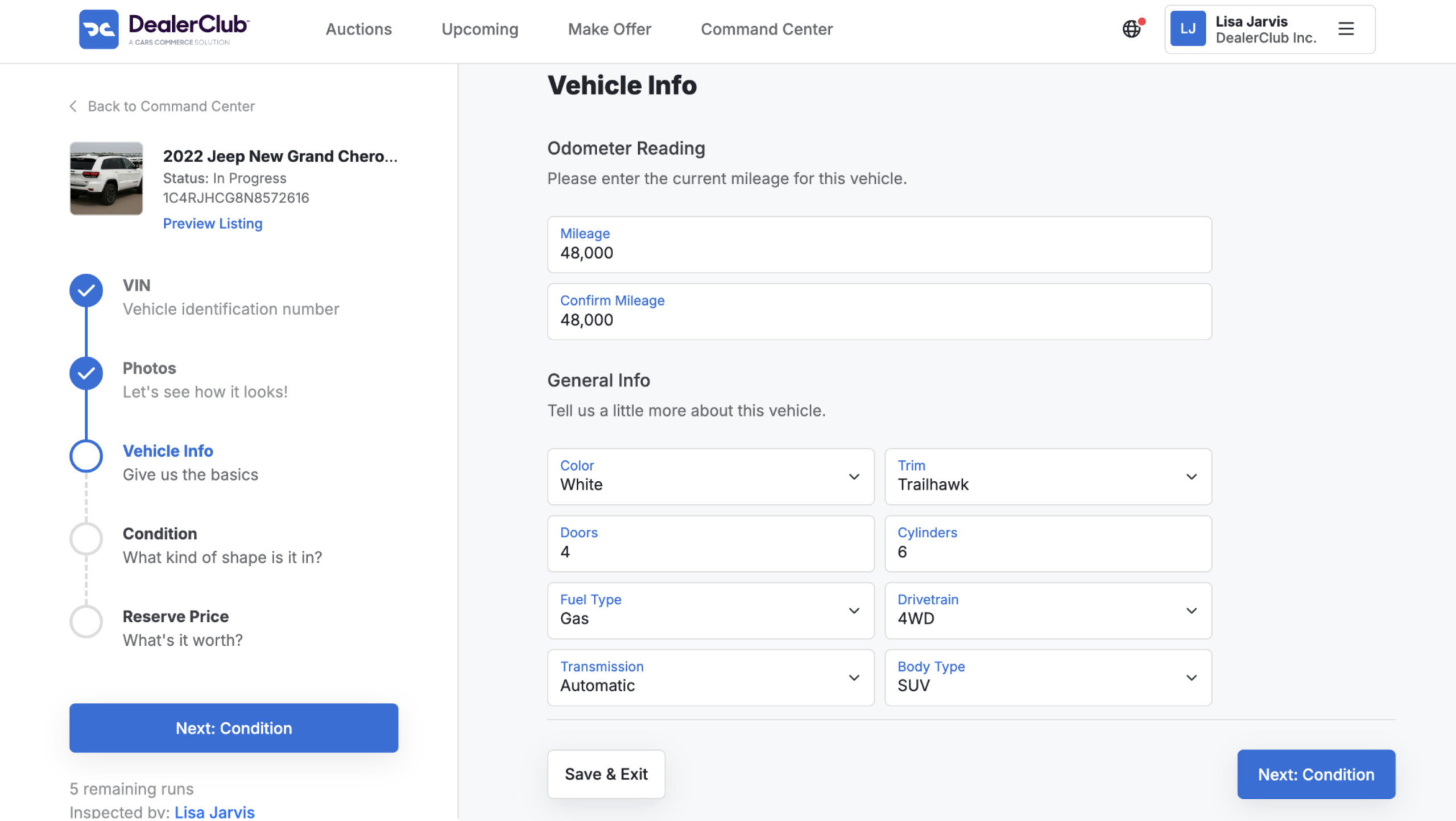Click the VIN text 1C4RJHCG8N8572616
The height and width of the screenshot is (821, 1456).
236,197
